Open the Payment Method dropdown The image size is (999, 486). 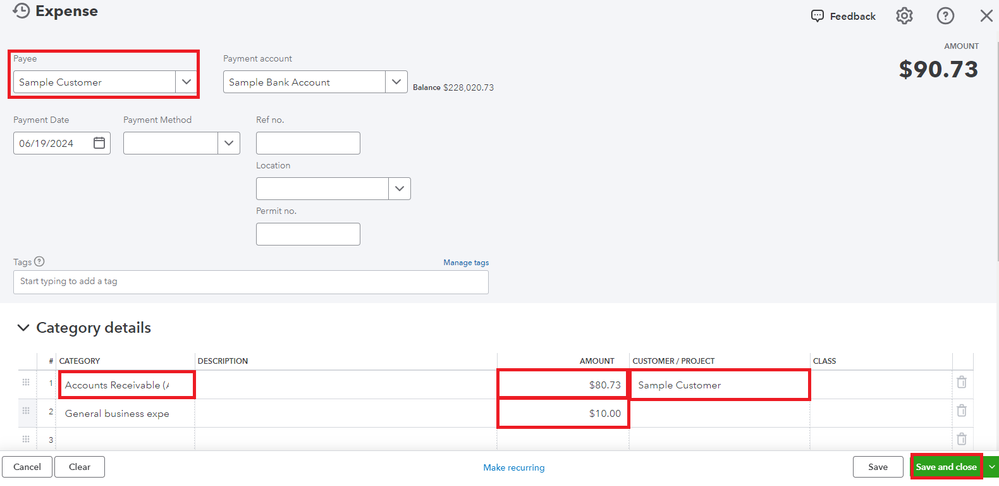(x=229, y=143)
